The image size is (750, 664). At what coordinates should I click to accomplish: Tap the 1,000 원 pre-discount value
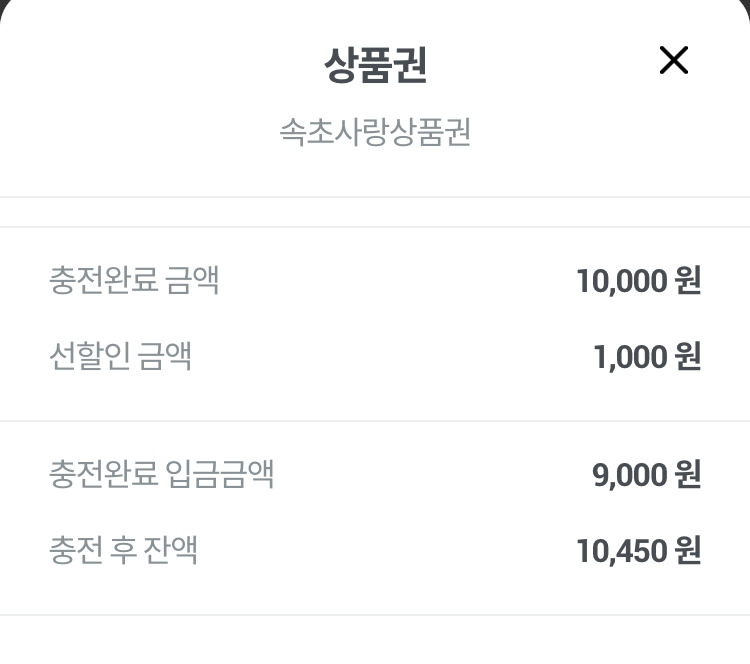(x=647, y=356)
